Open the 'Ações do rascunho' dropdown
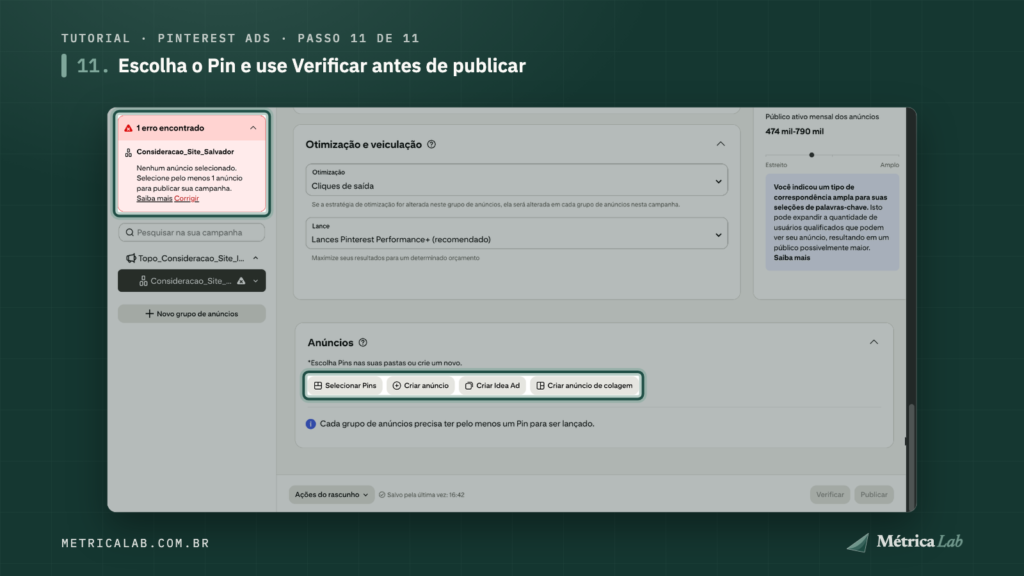 (332, 494)
